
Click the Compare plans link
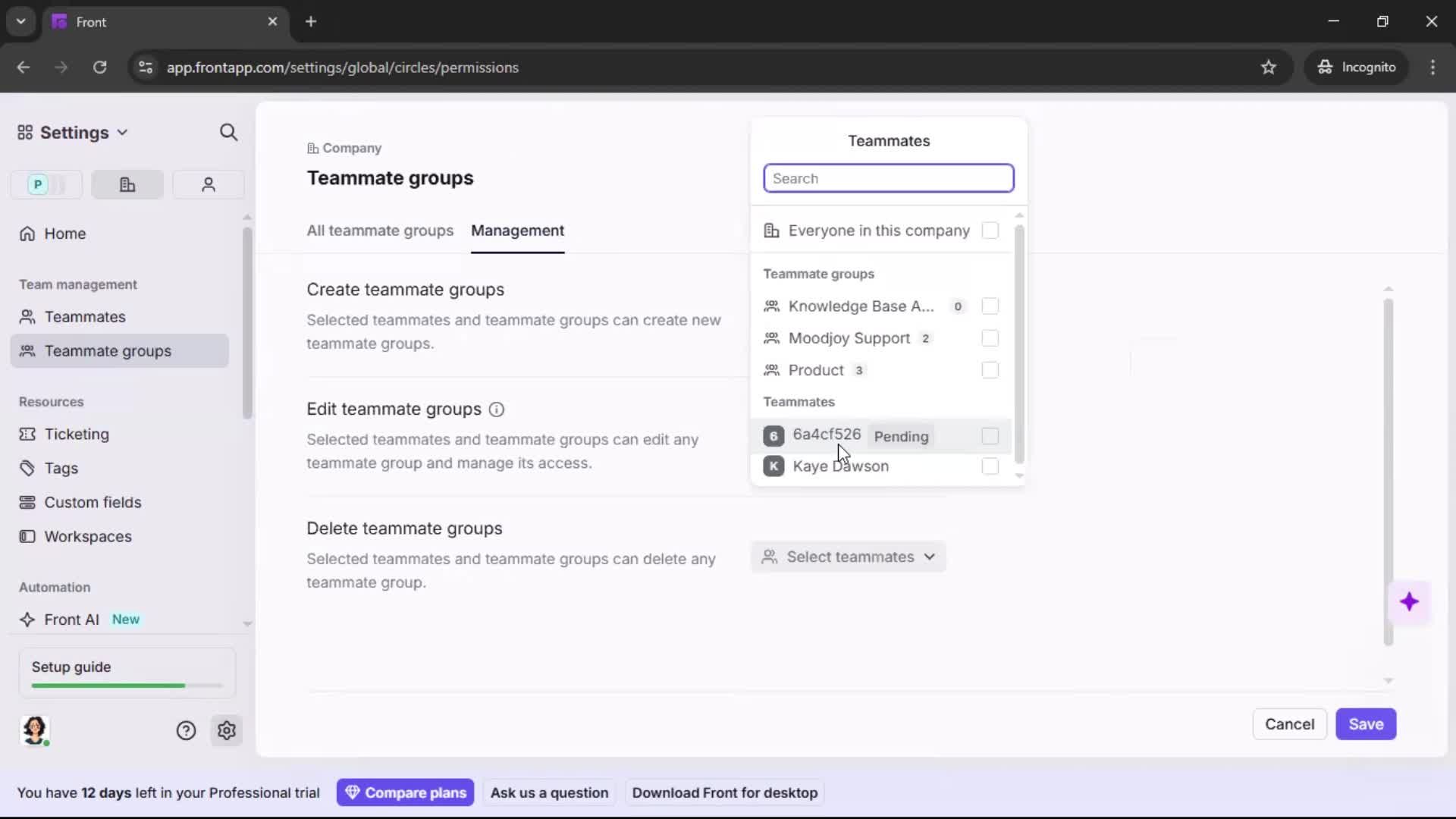[406, 792]
